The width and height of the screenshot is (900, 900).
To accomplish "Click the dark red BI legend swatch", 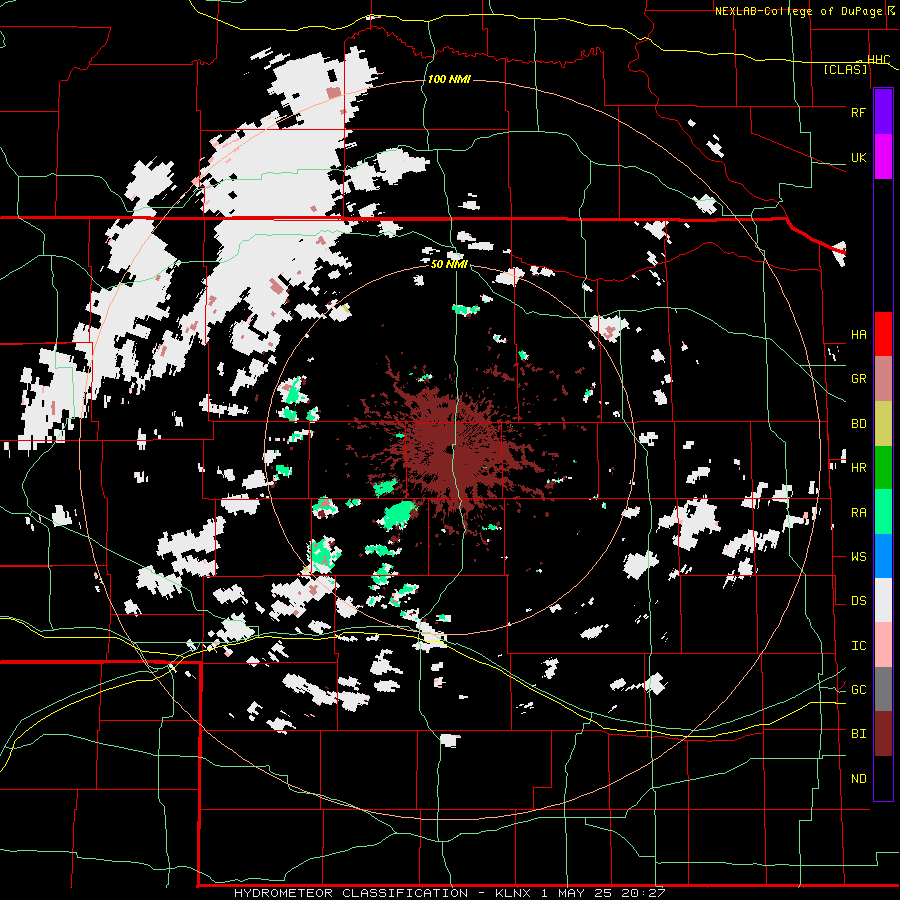I will [x=883, y=734].
